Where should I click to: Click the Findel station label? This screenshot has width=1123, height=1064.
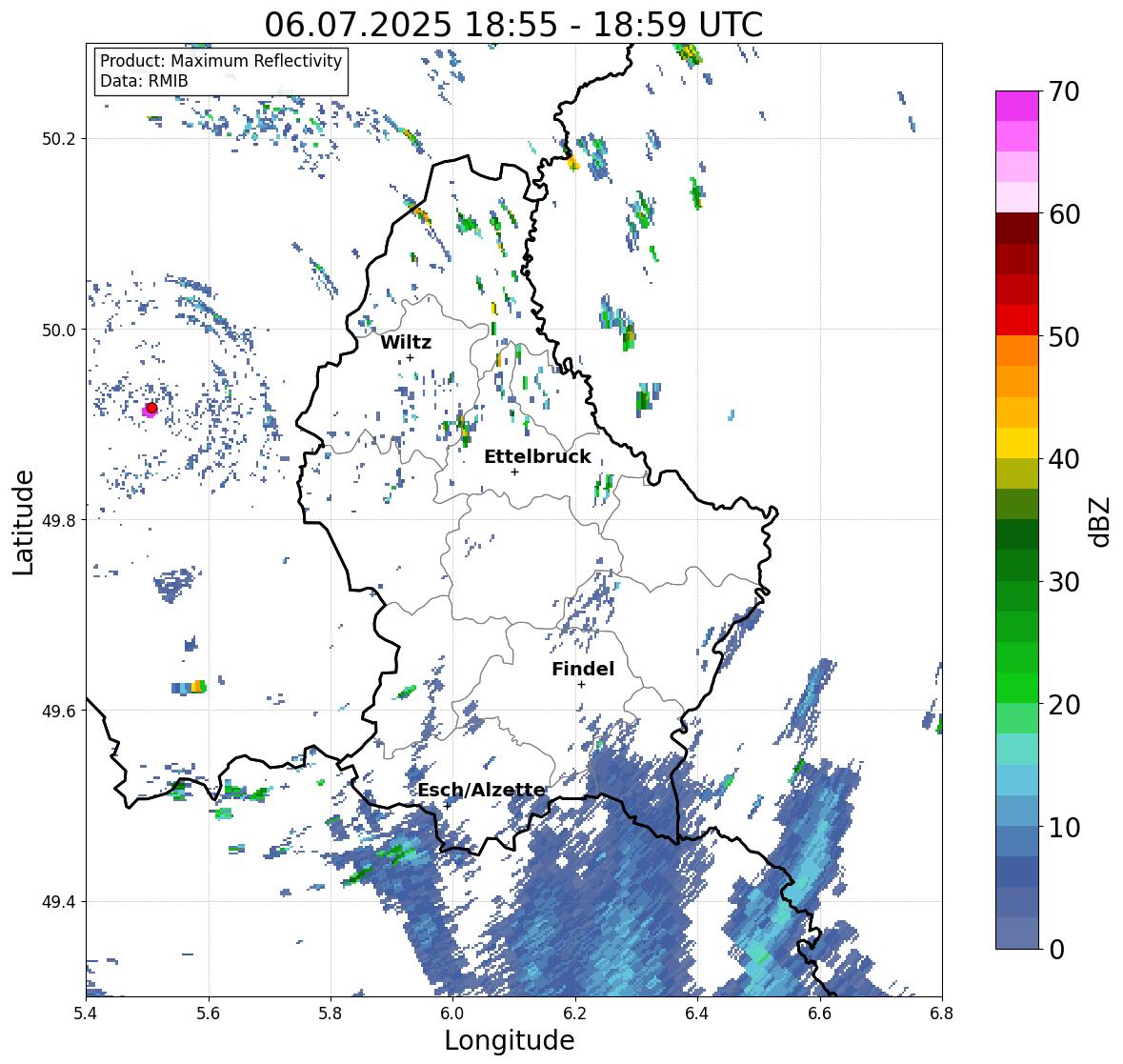pyautogui.click(x=583, y=669)
